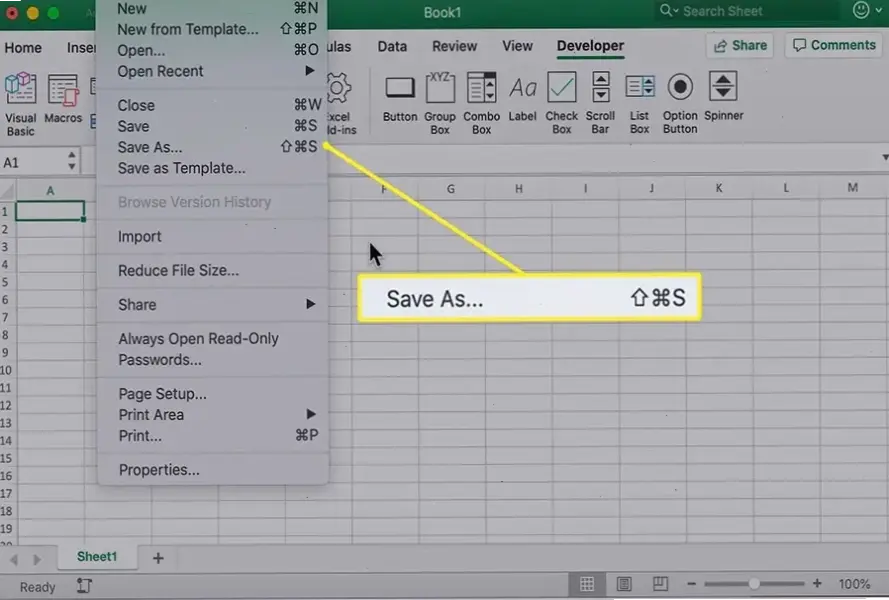This screenshot has height=600, width=889.
Task: Switch to the Home ribbon tab
Action: [23, 48]
